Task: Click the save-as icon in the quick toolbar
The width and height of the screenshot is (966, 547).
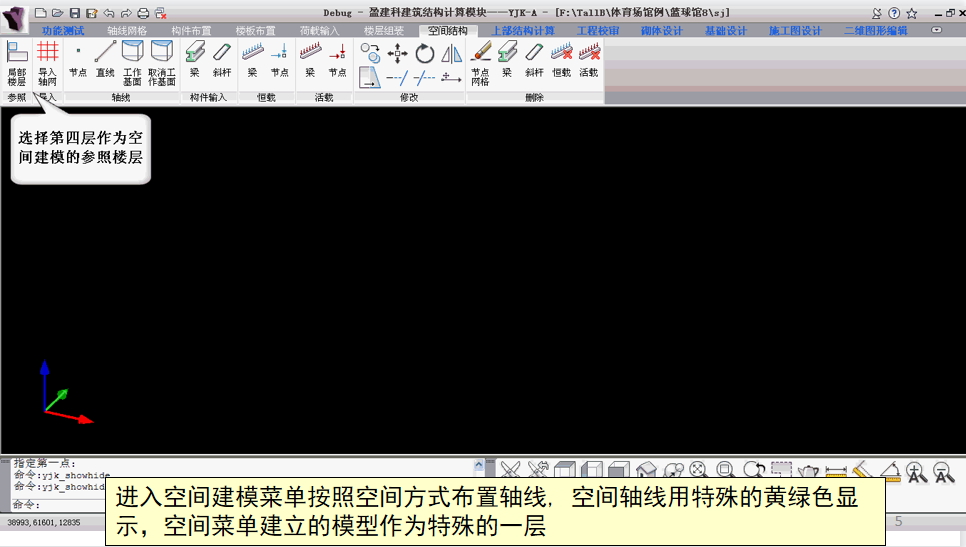Action: point(92,13)
